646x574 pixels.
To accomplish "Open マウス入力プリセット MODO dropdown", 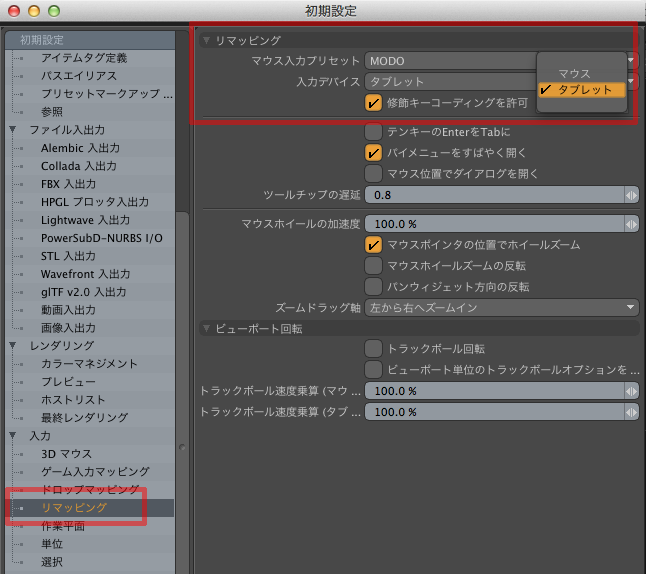I will click(x=451, y=61).
